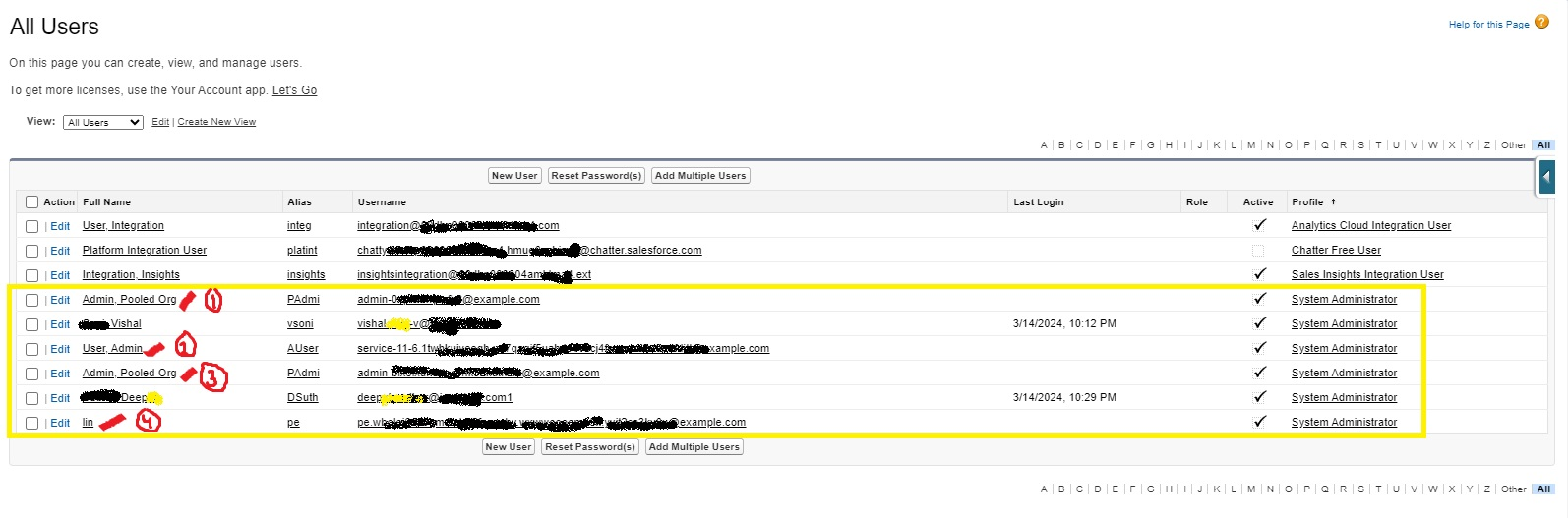1568x518 pixels.
Task: Open Sales Insights Integration User profile
Action: (1367, 275)
